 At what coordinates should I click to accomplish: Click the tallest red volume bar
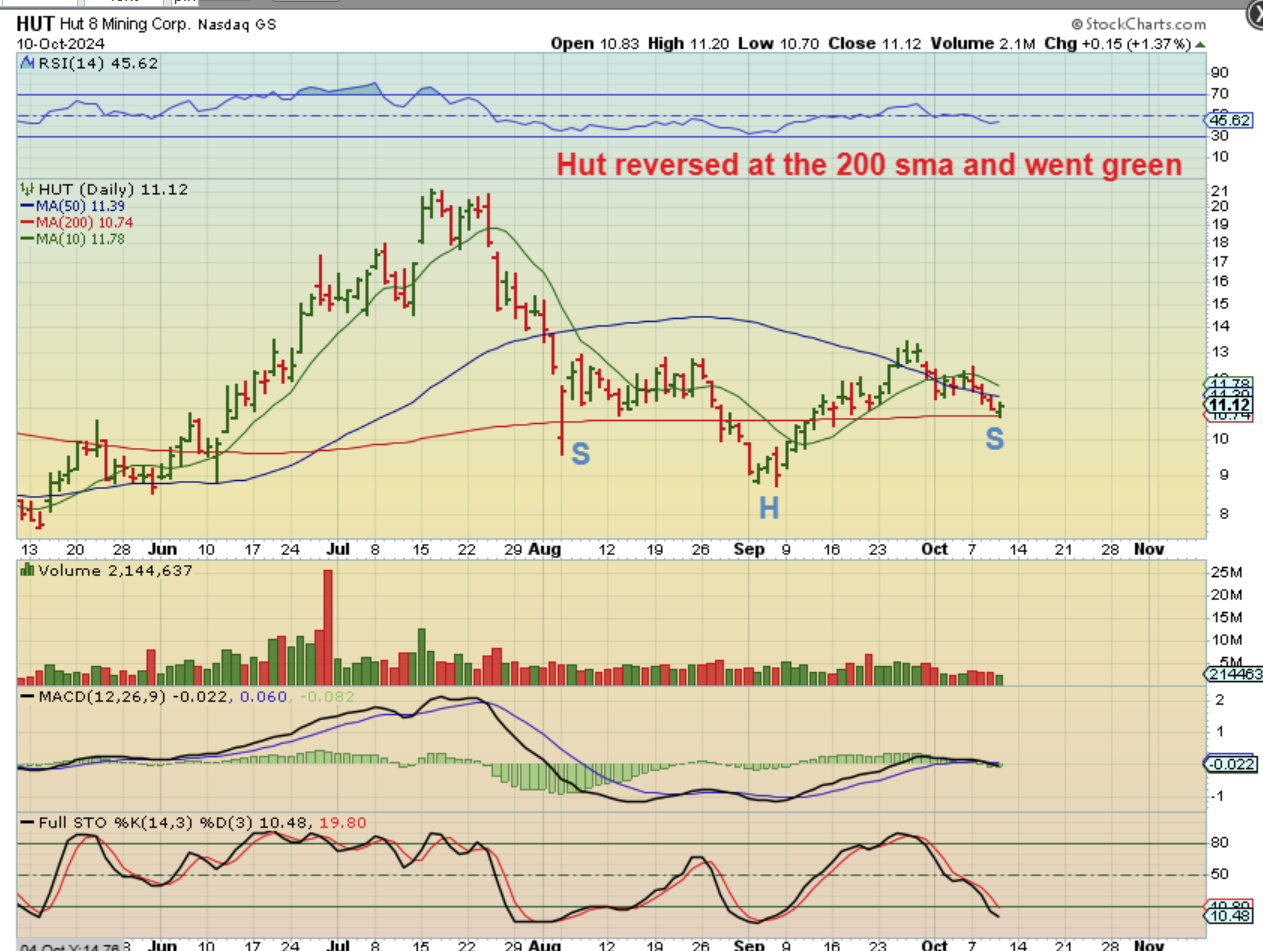pos(326,628)
